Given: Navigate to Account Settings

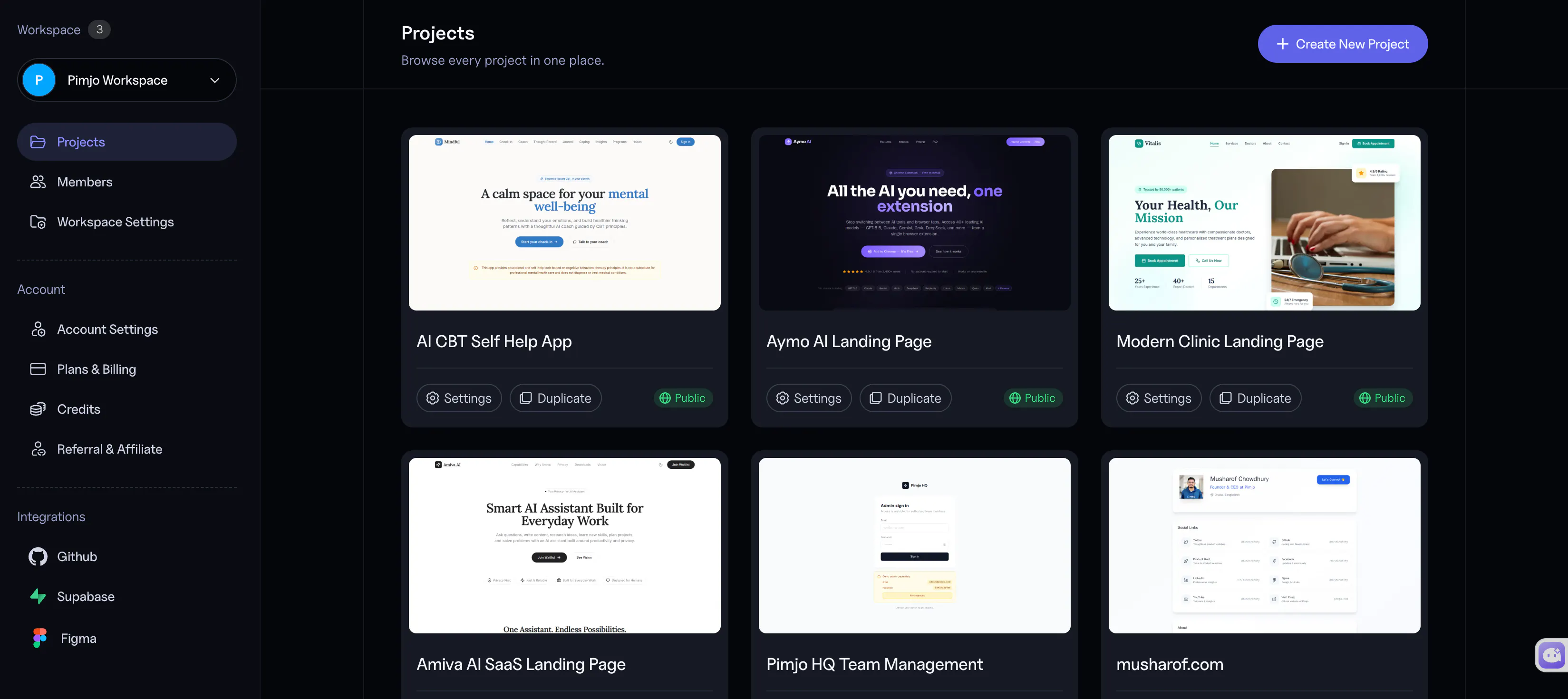Looking at the screenshot, I should coord(126,330).
